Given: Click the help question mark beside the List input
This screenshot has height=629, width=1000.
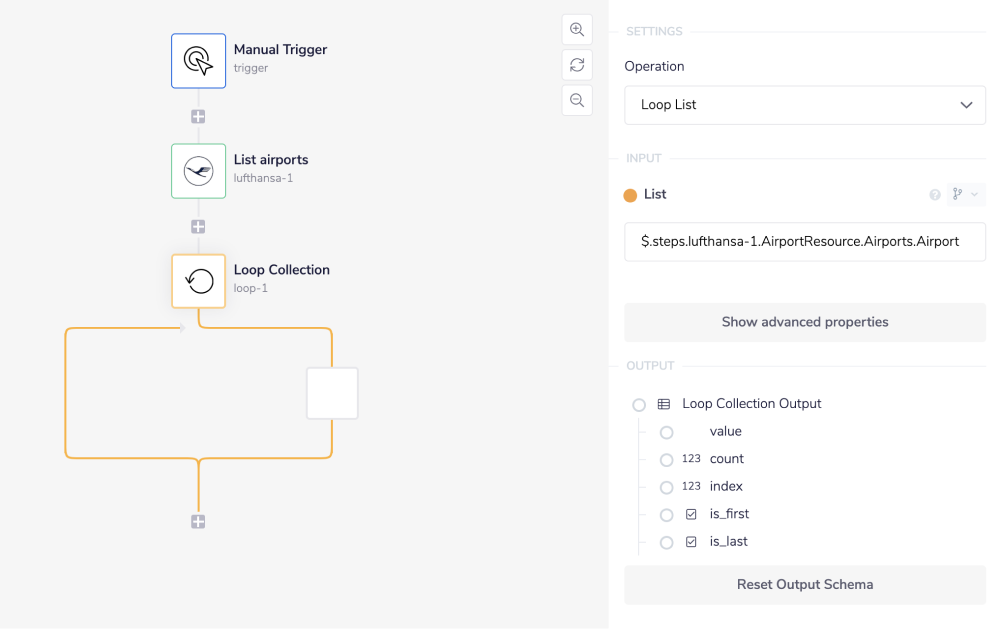Looking at the screenshot, I should (x=935, y=194).
